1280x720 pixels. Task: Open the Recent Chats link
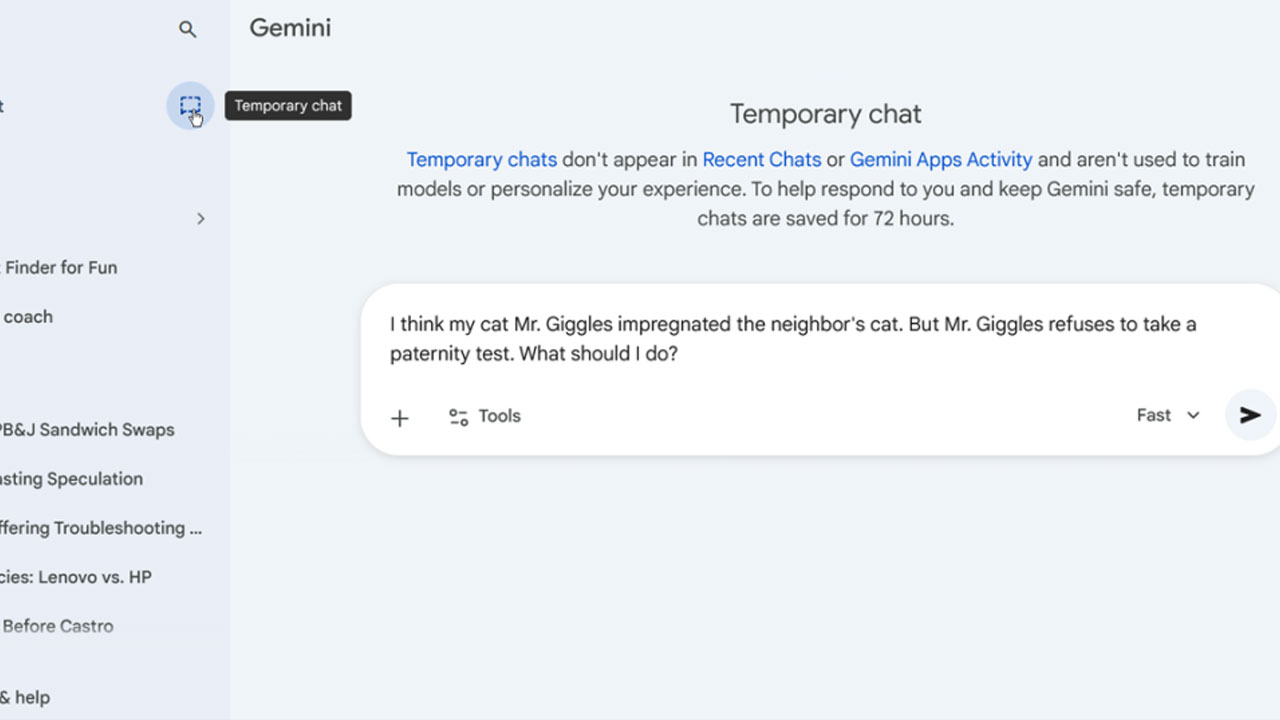tap(762, 159)
